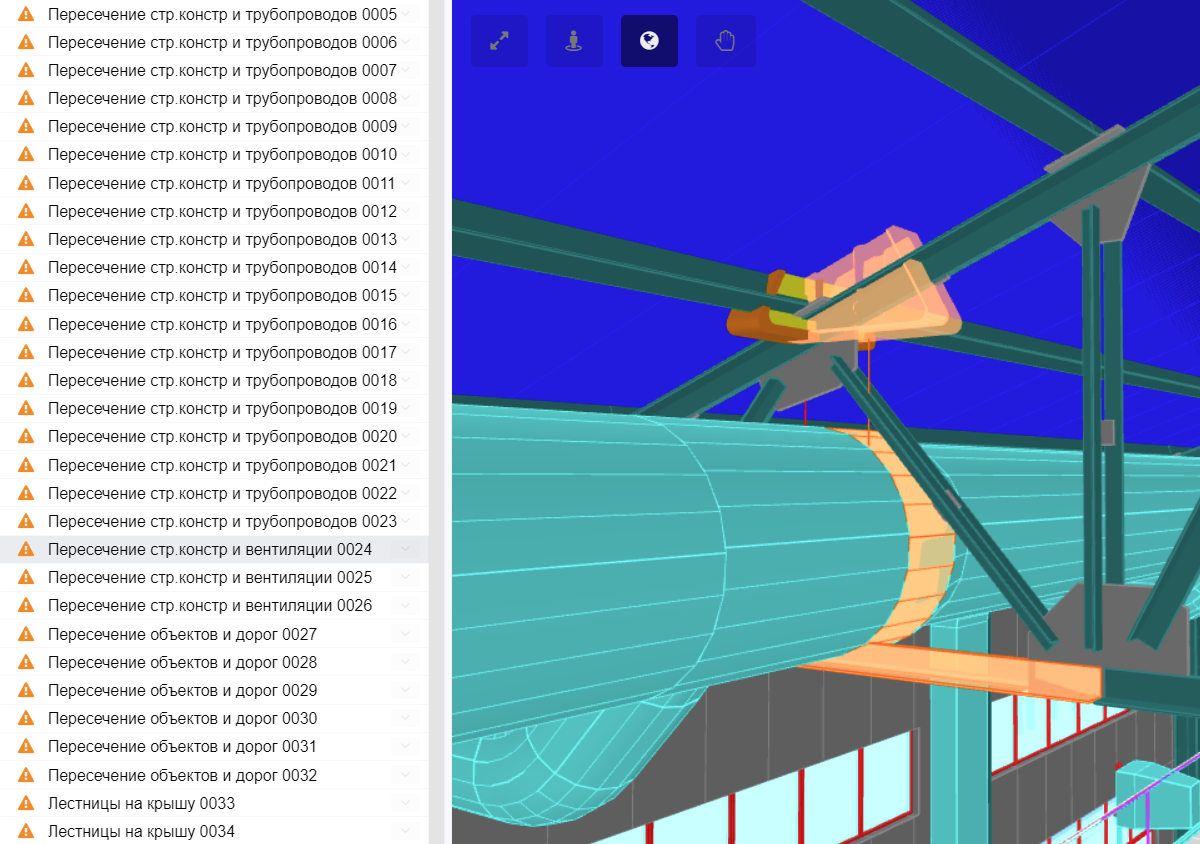
Task: Open Пересечение объектов и дорог 0032
Action: coord(182,775)
